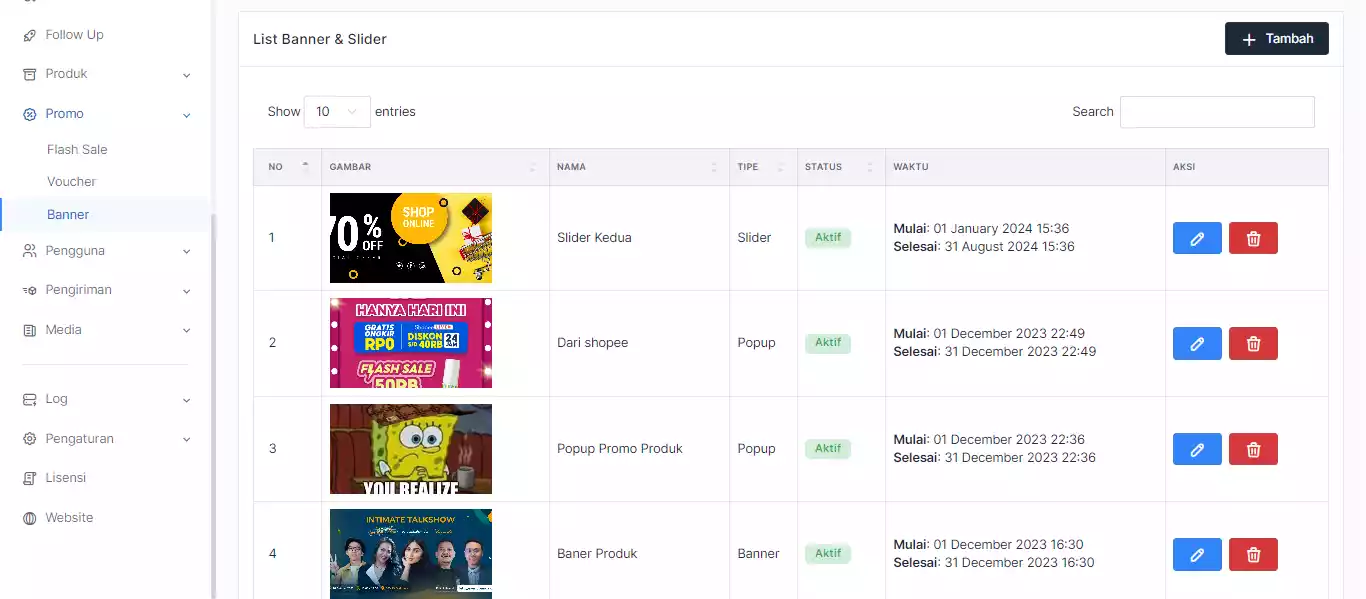Open the Slider Kedua banner thumbnail
The image size is (1366, 599).
pyautogui.click(x=410, y=238)
